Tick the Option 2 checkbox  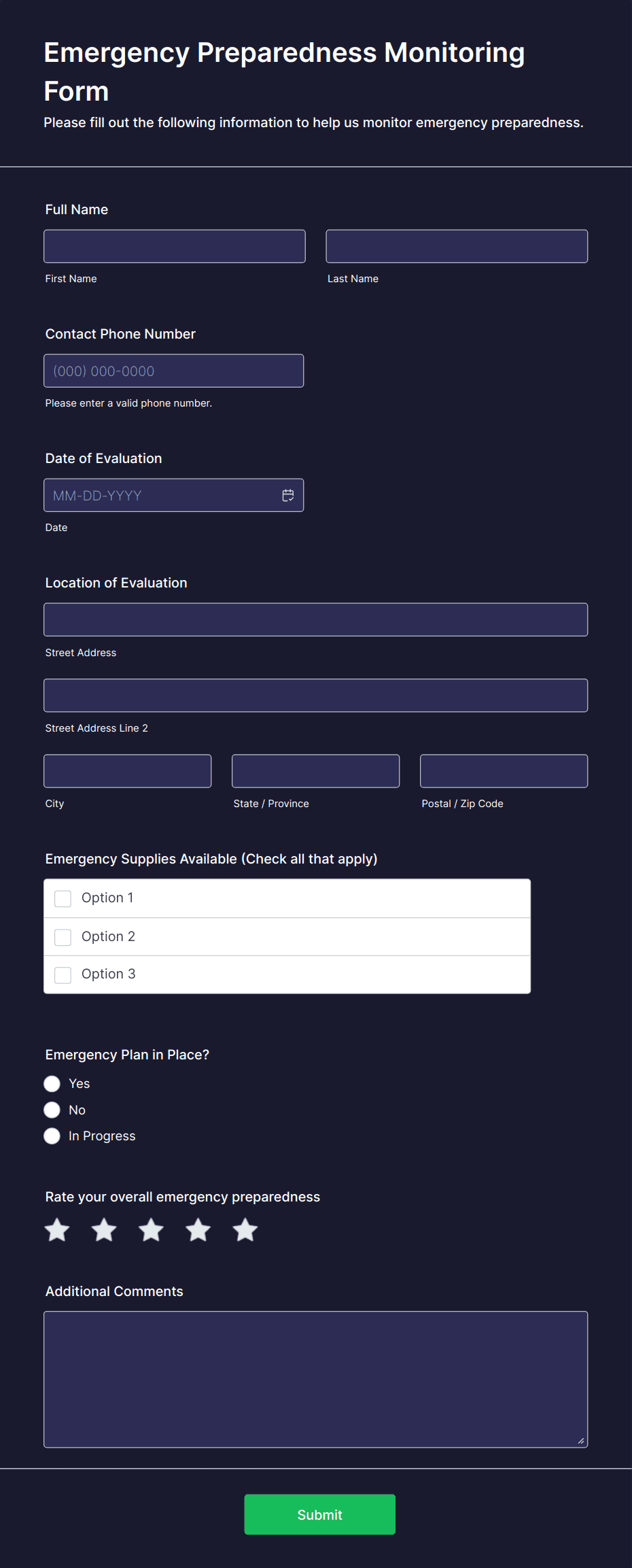point(63,938)
